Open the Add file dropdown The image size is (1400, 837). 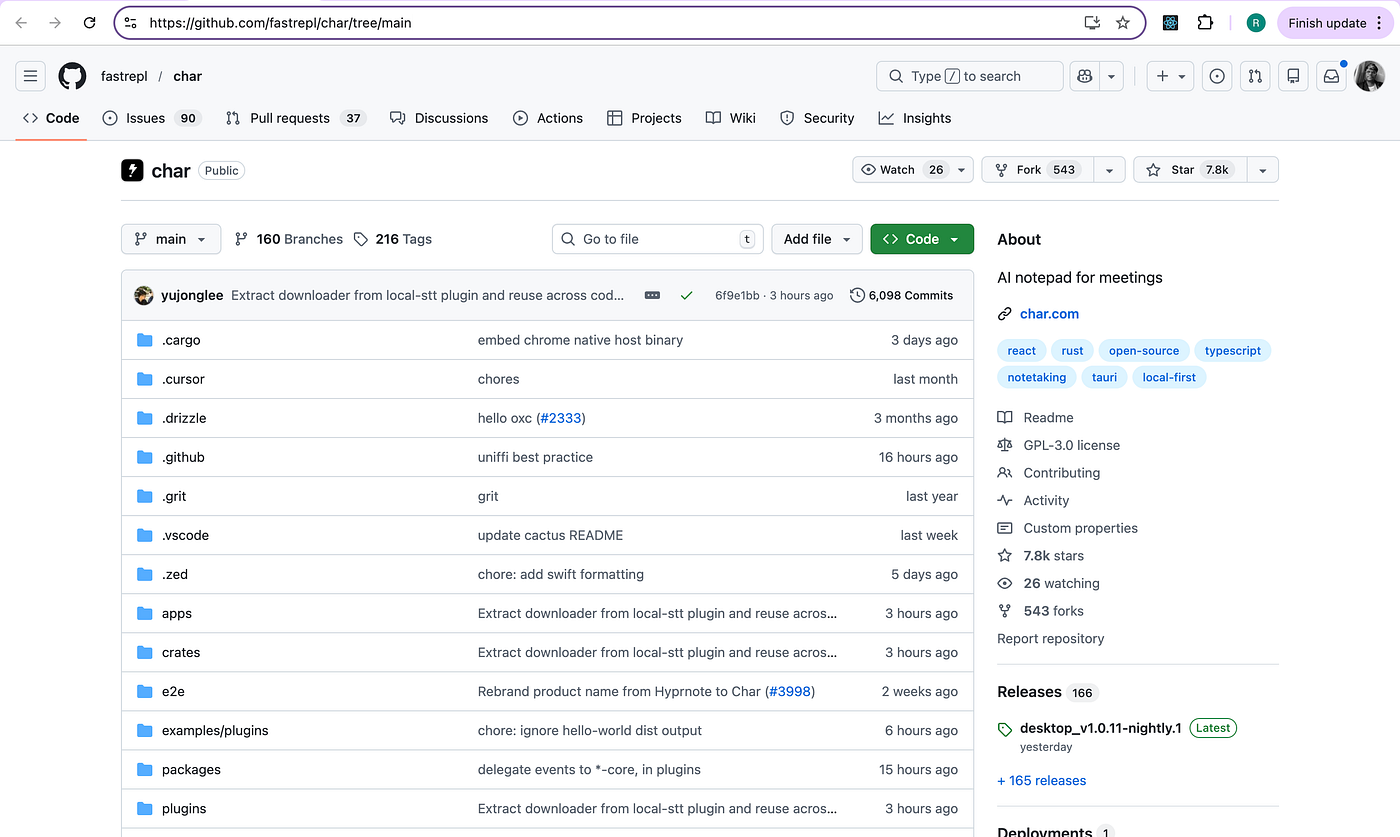point(816,239)
